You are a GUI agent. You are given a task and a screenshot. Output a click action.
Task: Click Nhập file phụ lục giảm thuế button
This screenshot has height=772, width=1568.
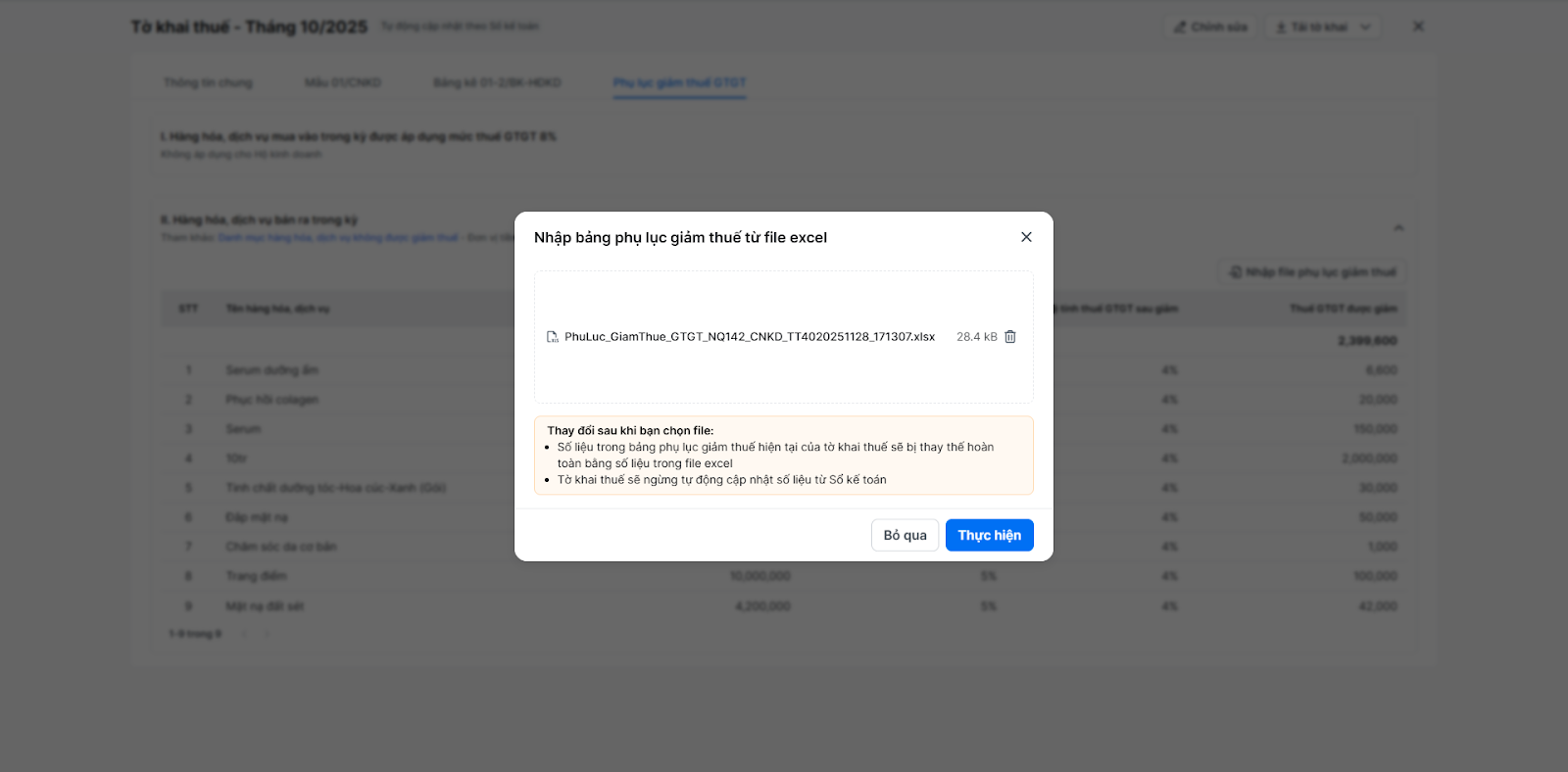click(1312, 272)
